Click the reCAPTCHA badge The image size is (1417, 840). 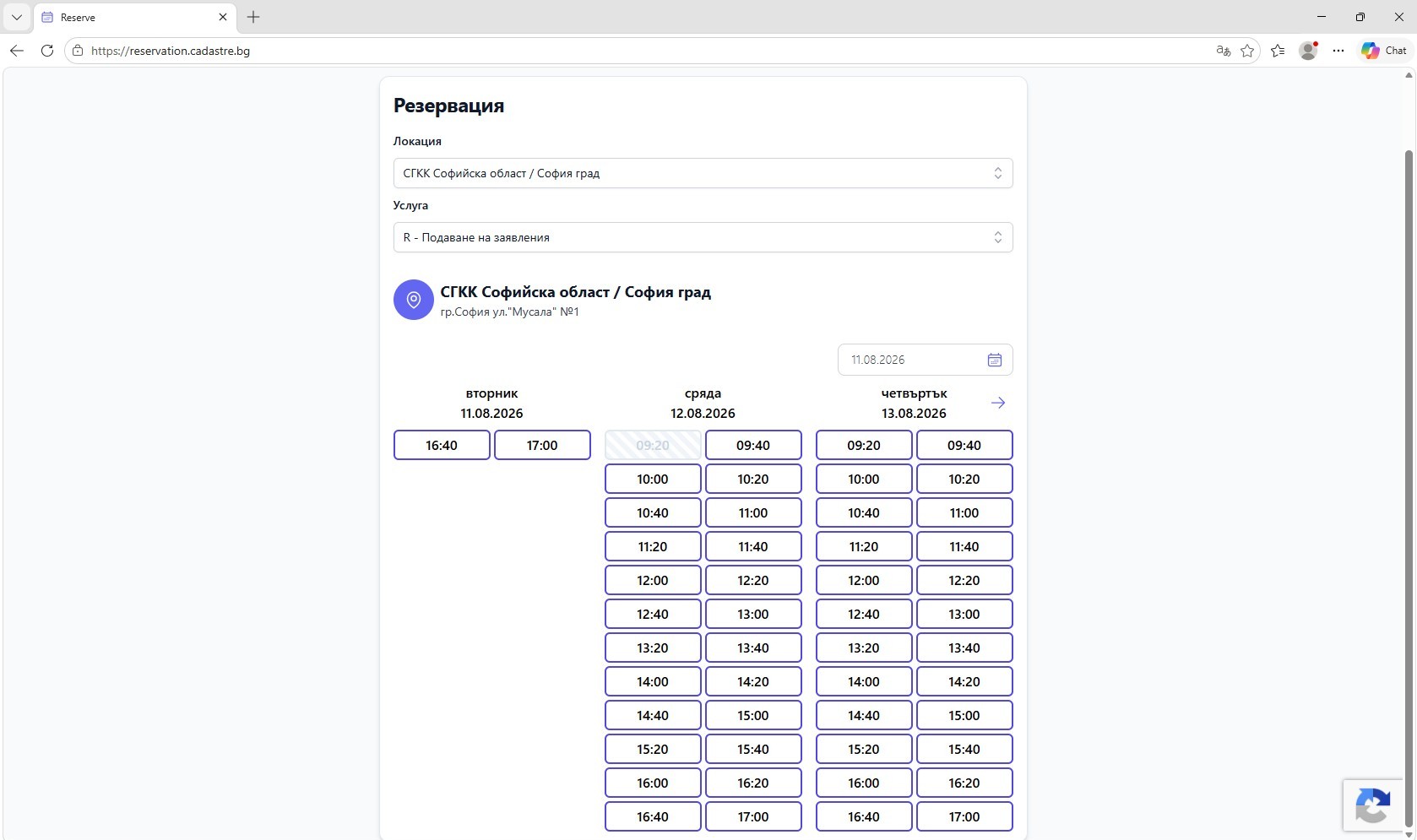tap(1372, 805)
